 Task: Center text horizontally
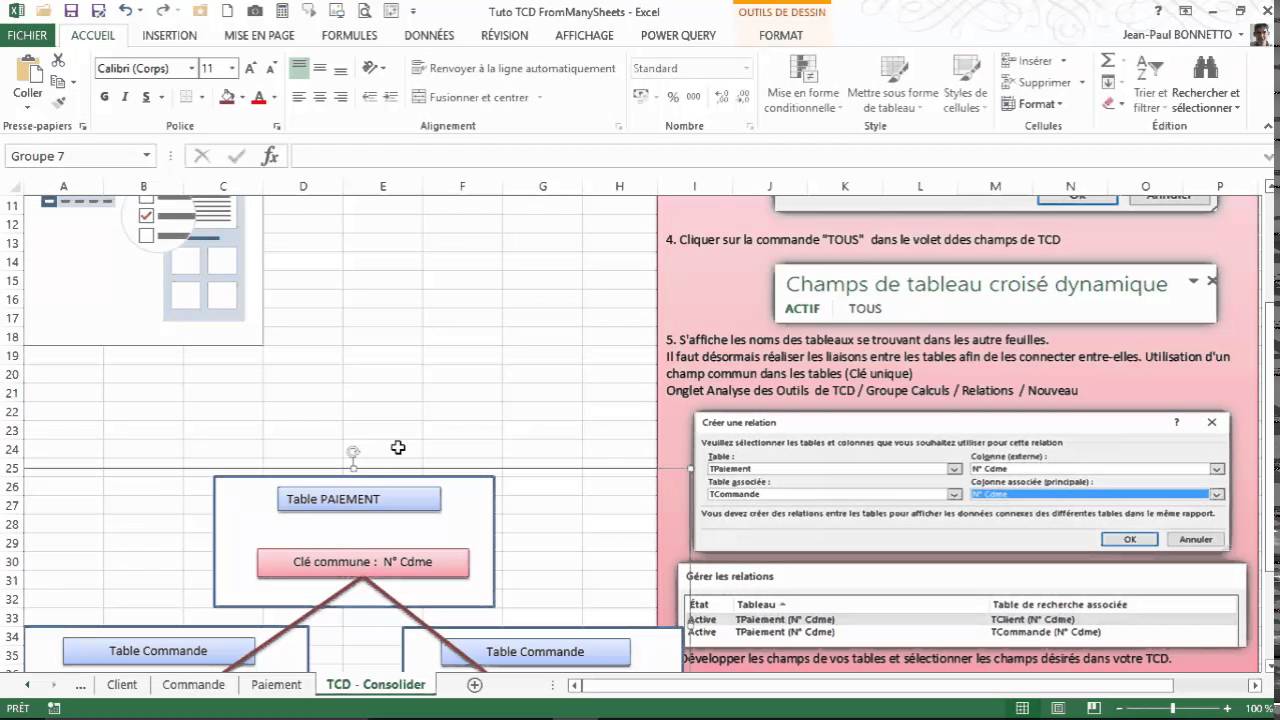[320, 97]
